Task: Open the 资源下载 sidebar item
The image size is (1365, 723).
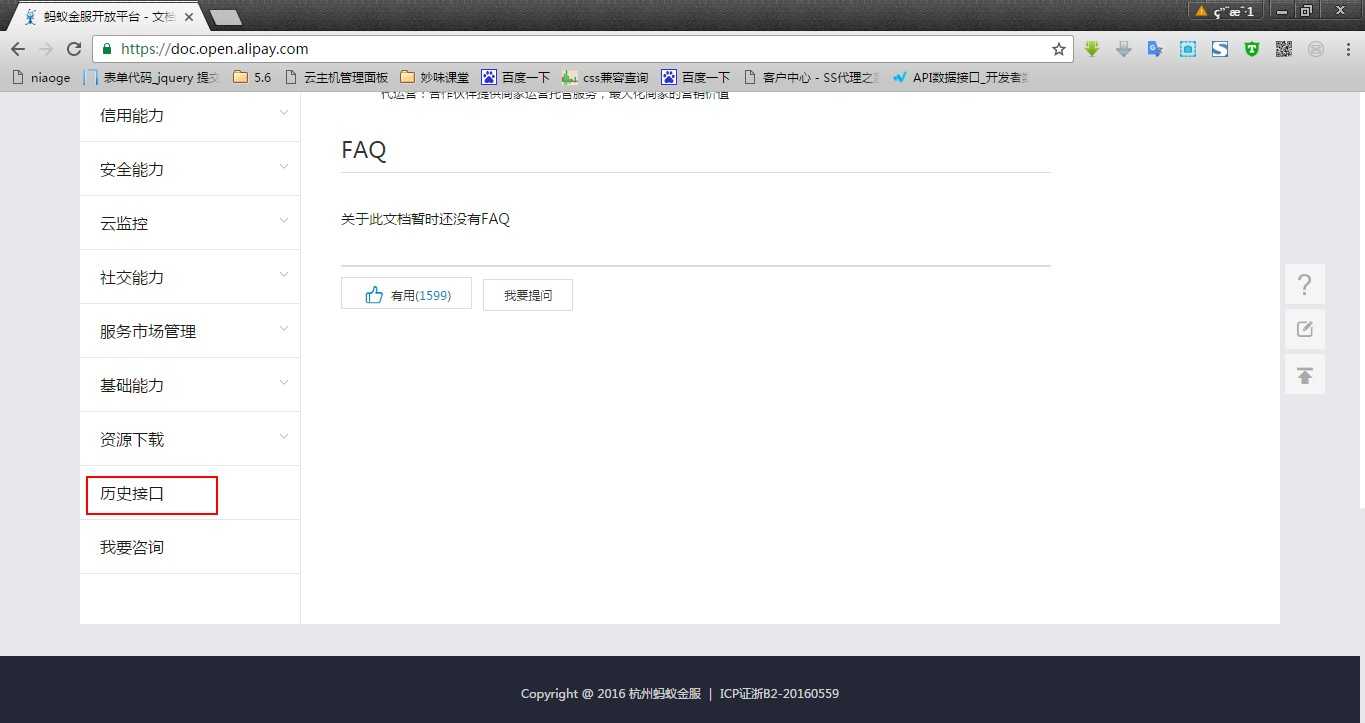Action: coord(190,439)
